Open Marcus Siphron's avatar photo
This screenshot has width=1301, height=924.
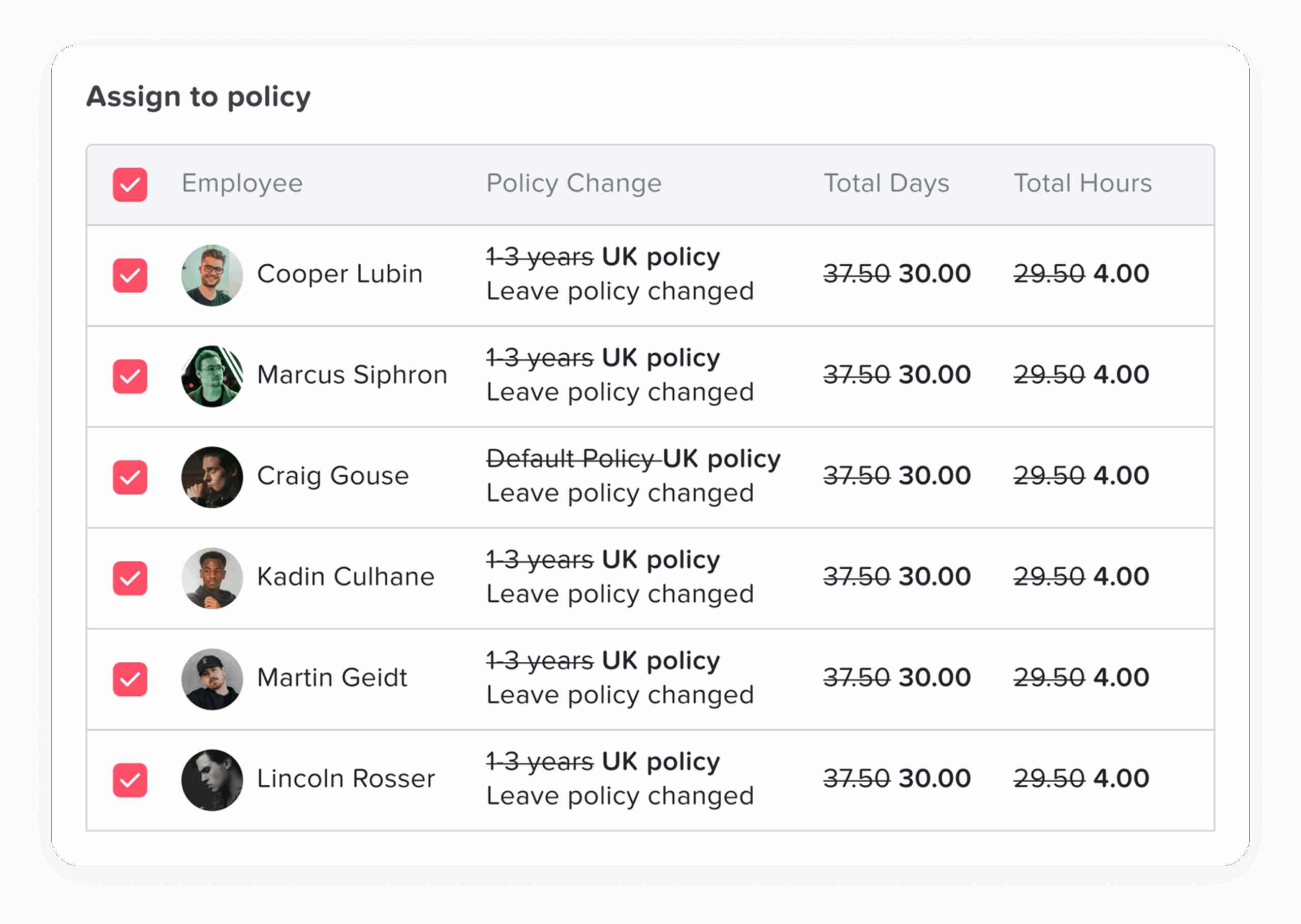211,376
